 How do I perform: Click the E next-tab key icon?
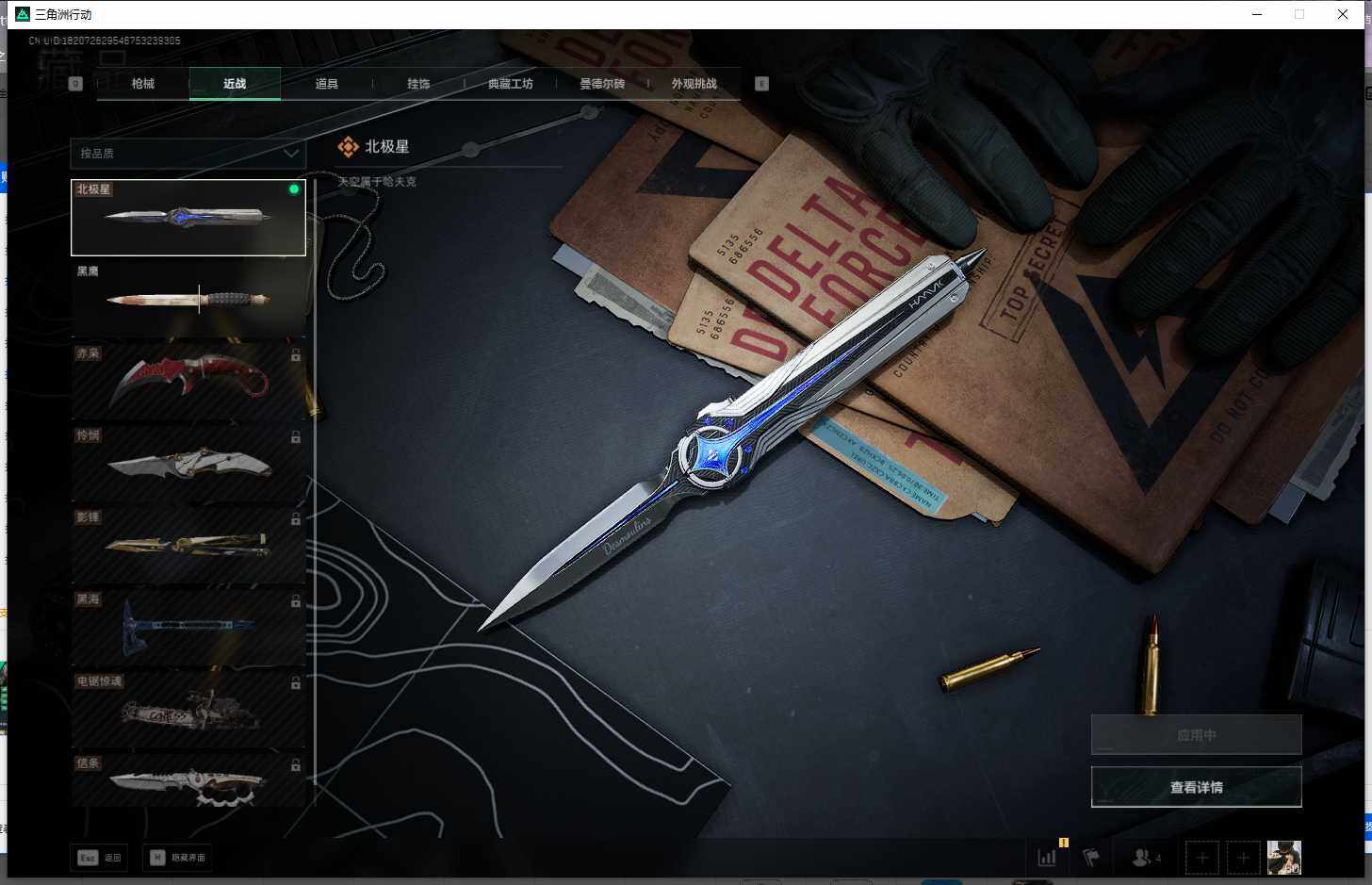(761, 84)
